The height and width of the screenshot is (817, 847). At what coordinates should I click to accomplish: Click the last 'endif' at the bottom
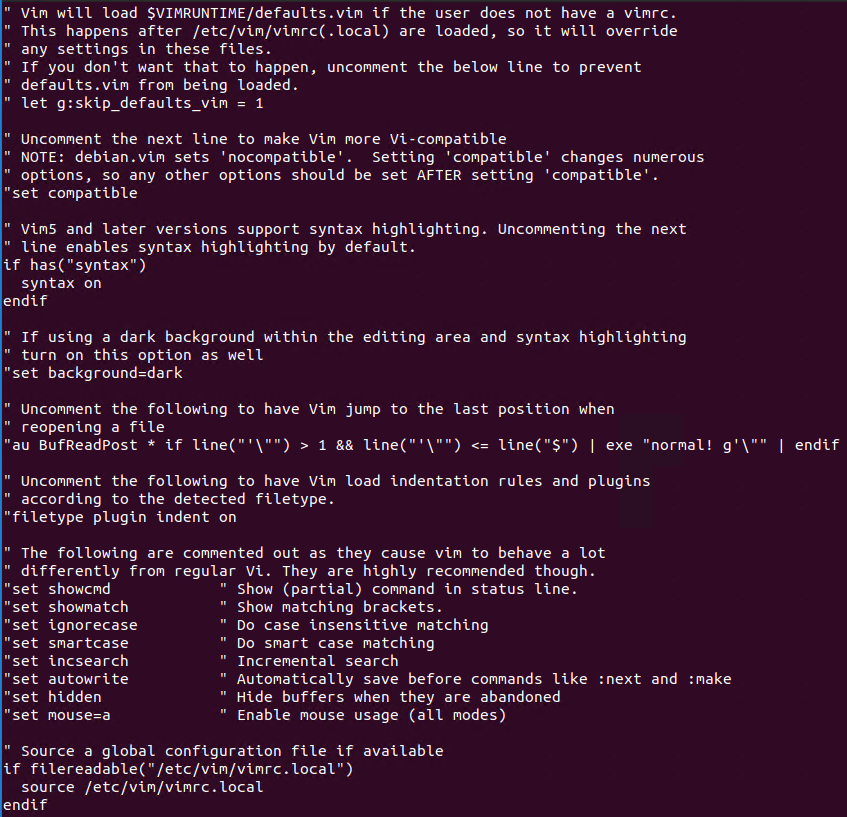pyautogui.click(x=25, y=805)
